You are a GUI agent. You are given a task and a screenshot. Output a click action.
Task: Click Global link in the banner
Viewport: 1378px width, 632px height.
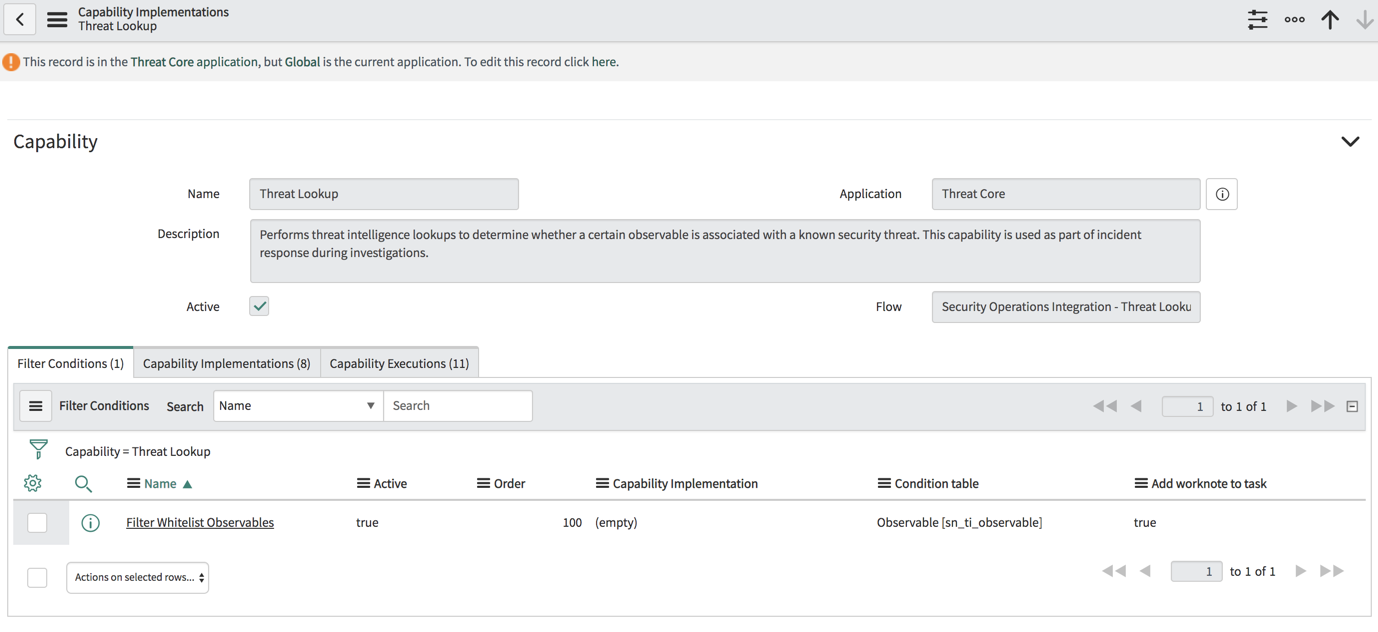click(302, 62)
